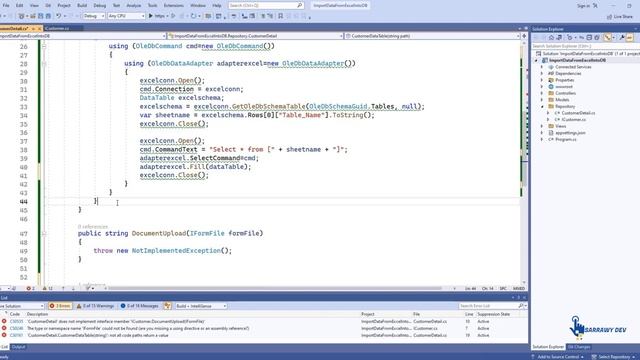Open the Git Changes tab
Image resolution: width=640 pixels, height=360 pixels.
coord(579,347)
